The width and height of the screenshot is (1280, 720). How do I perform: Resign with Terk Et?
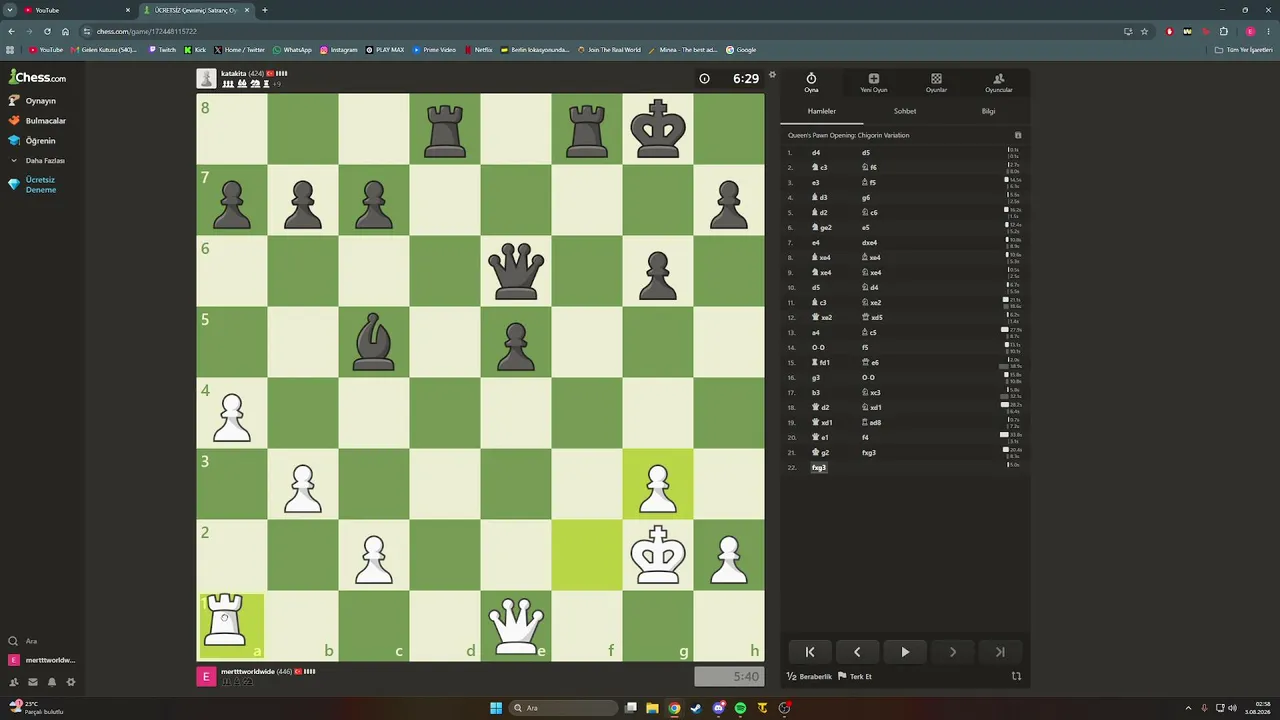[855, 677]
